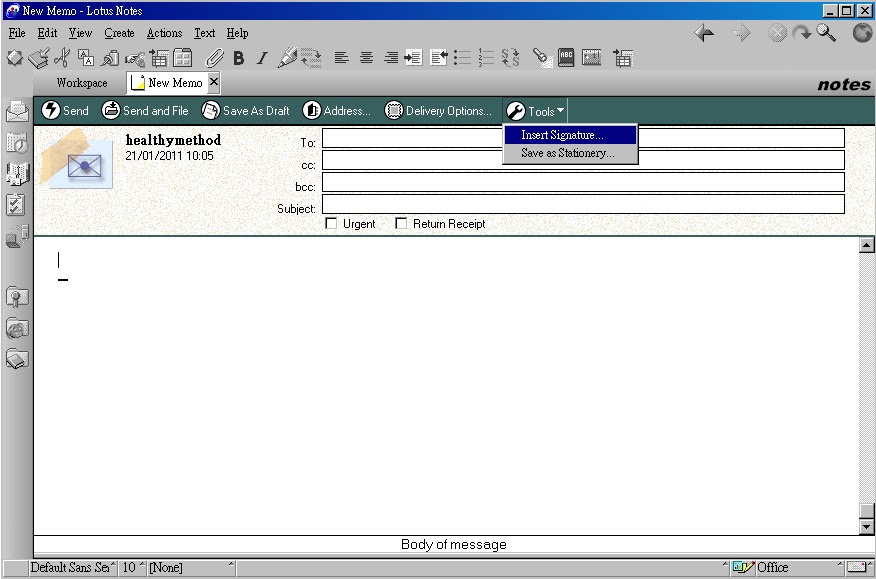Open the font size dropdown showing 10

128,567
